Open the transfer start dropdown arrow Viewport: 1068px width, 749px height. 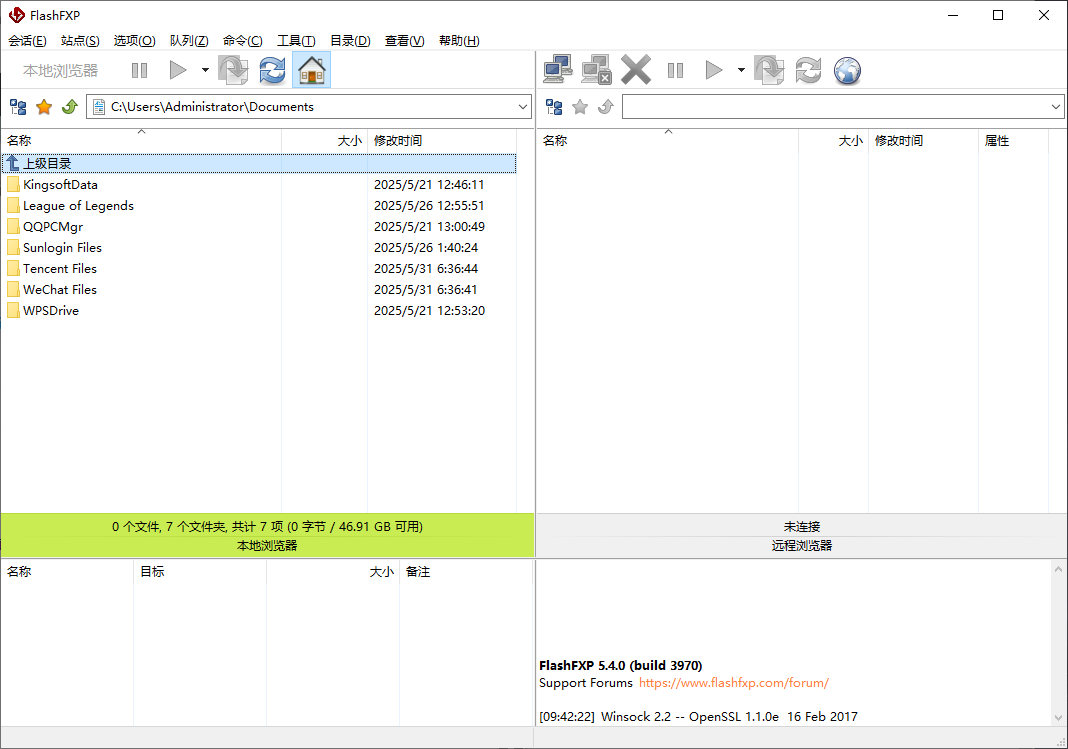[205, 70]
